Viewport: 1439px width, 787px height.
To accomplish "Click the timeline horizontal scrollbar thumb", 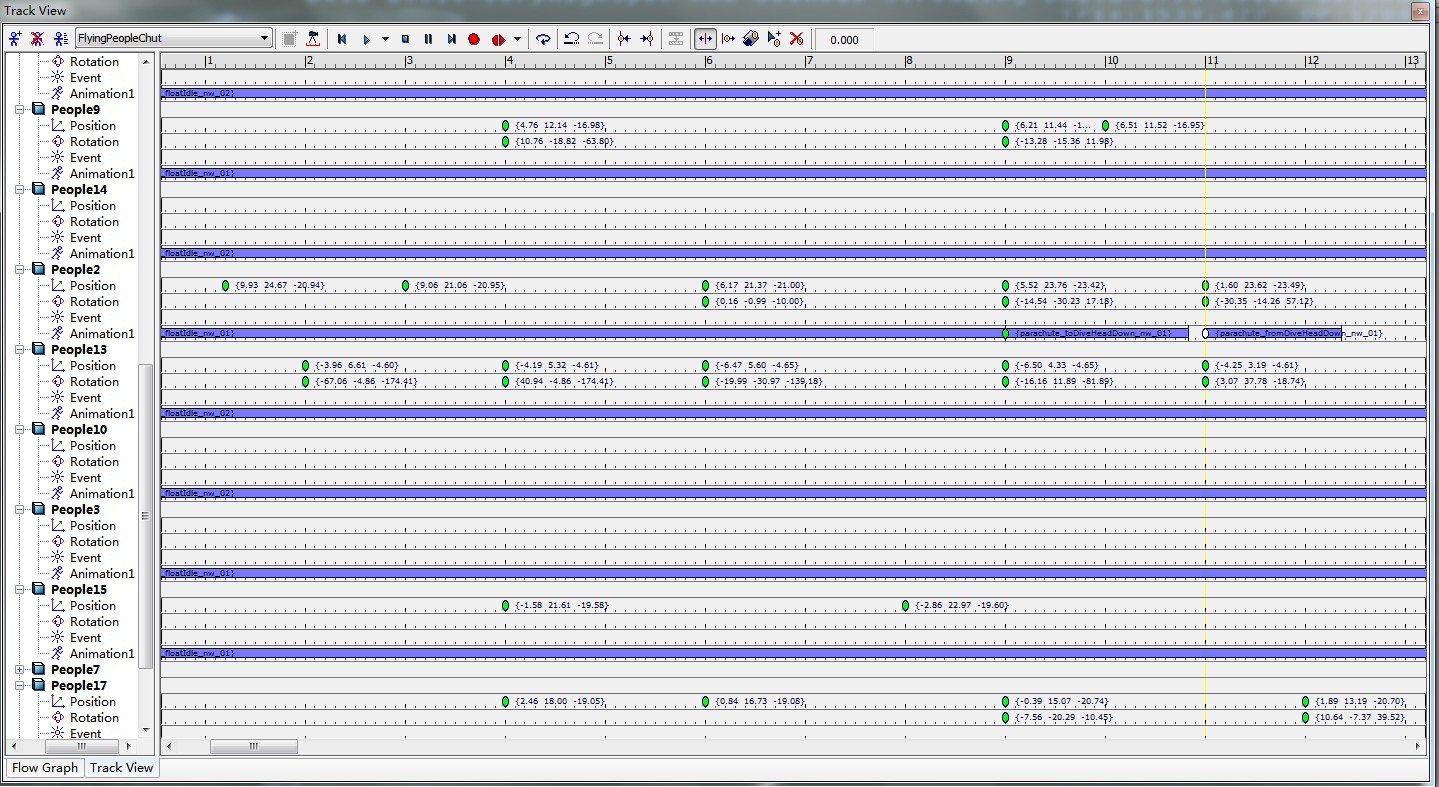I will pos(253,746).
